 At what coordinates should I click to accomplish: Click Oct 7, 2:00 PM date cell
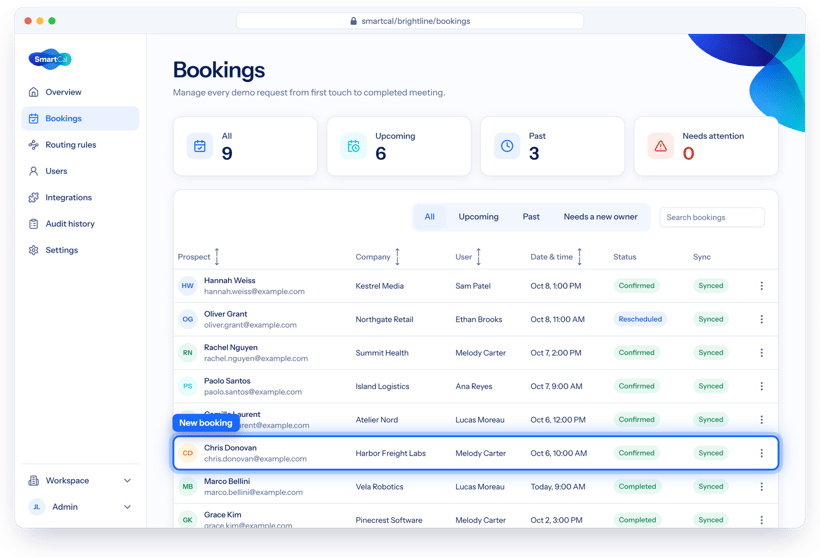click(556, 353)
